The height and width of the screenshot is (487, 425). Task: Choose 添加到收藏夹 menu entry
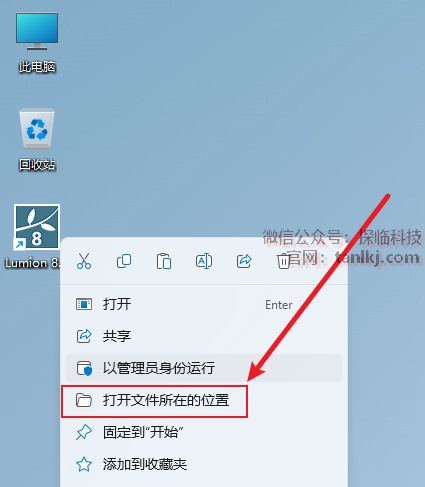pyautogui.click(x=204, y=464)
